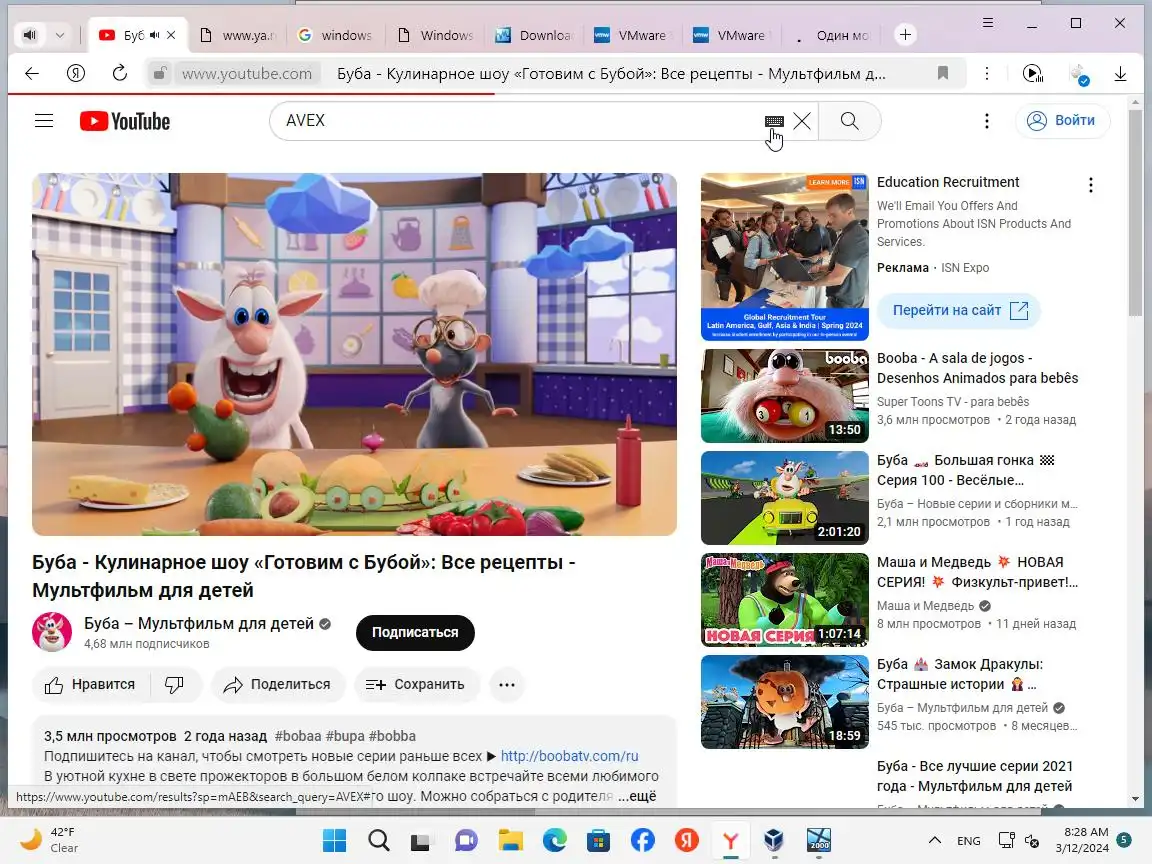Open Facebook from the taskbar

click(643, 840)
